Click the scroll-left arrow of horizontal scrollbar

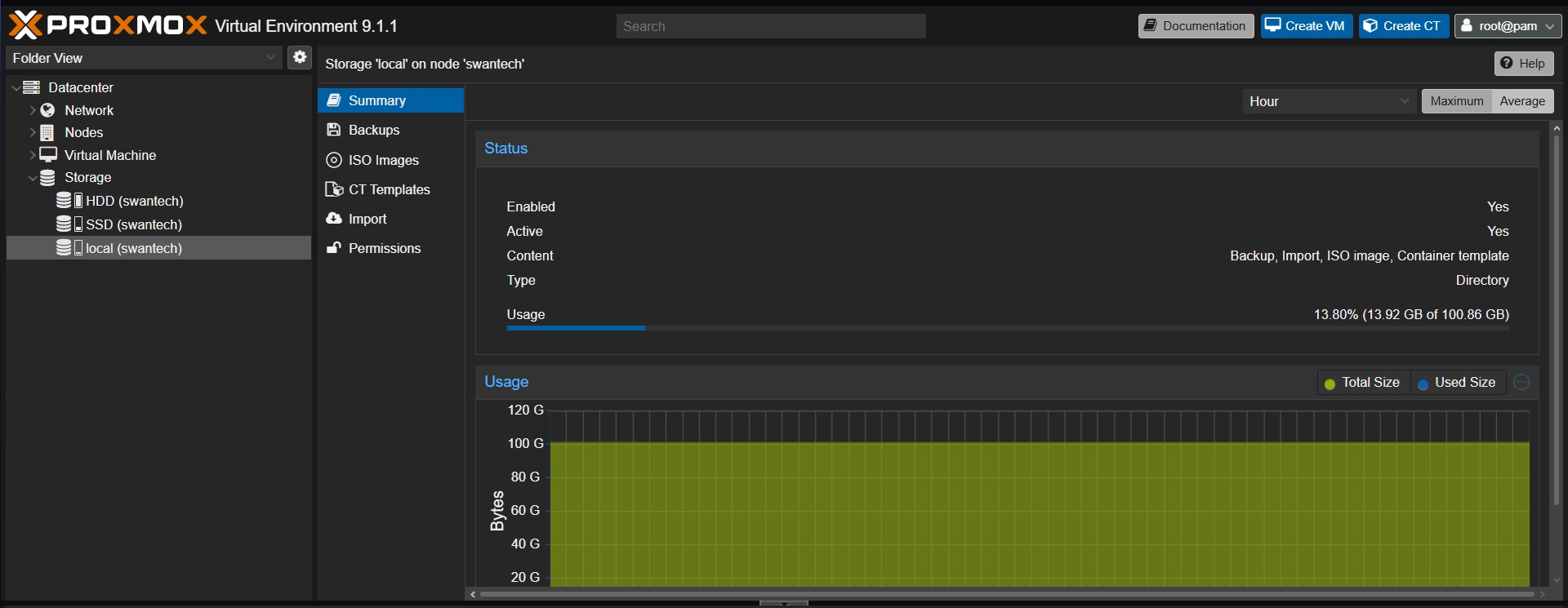click(x=473, y=594)
